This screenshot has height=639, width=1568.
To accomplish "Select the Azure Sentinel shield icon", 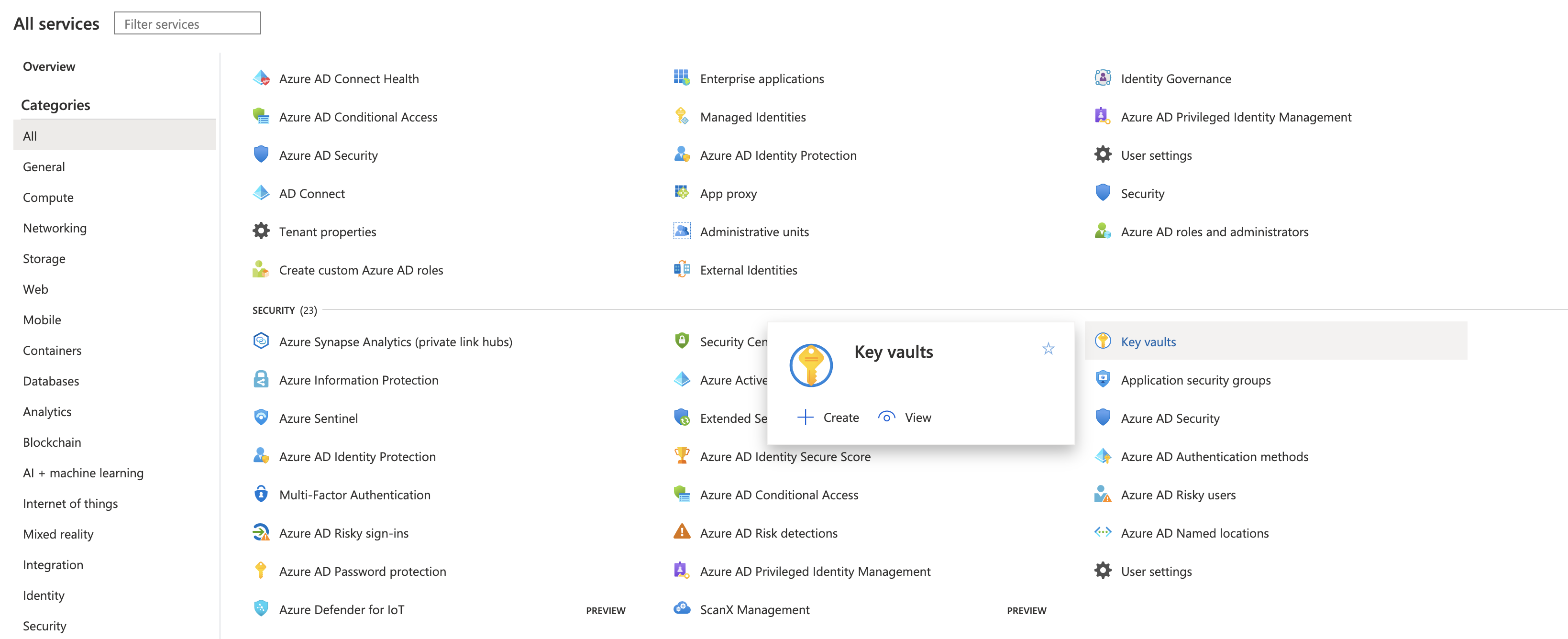I will point(261,418).
